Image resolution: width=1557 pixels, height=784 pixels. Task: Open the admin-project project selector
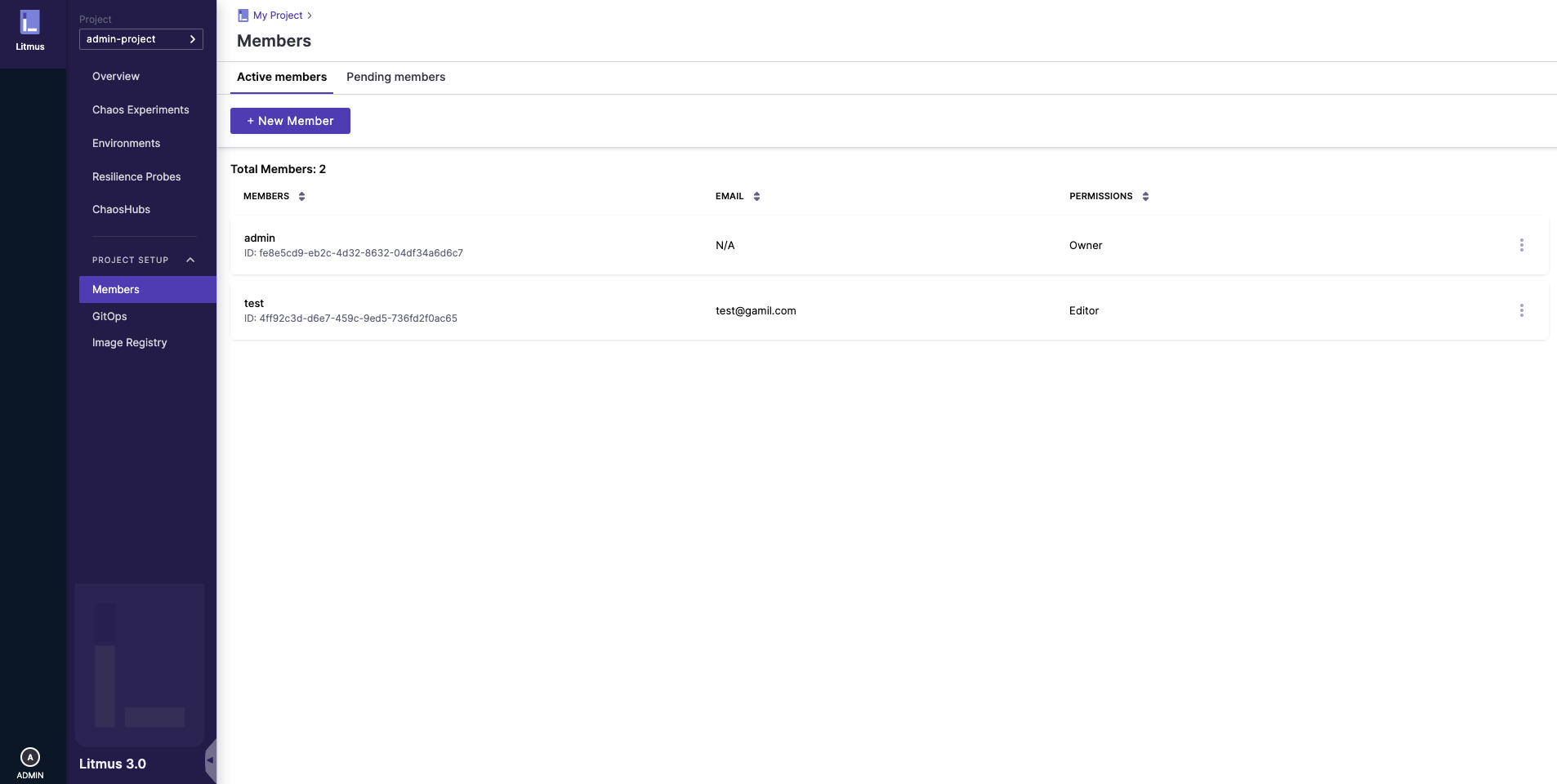pos(141,39)
